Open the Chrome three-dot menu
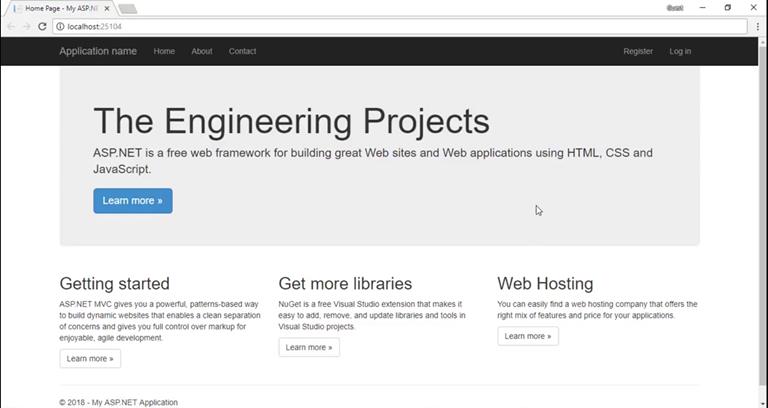This screenshot has height=408, width=768. click(x=757, y=26)
